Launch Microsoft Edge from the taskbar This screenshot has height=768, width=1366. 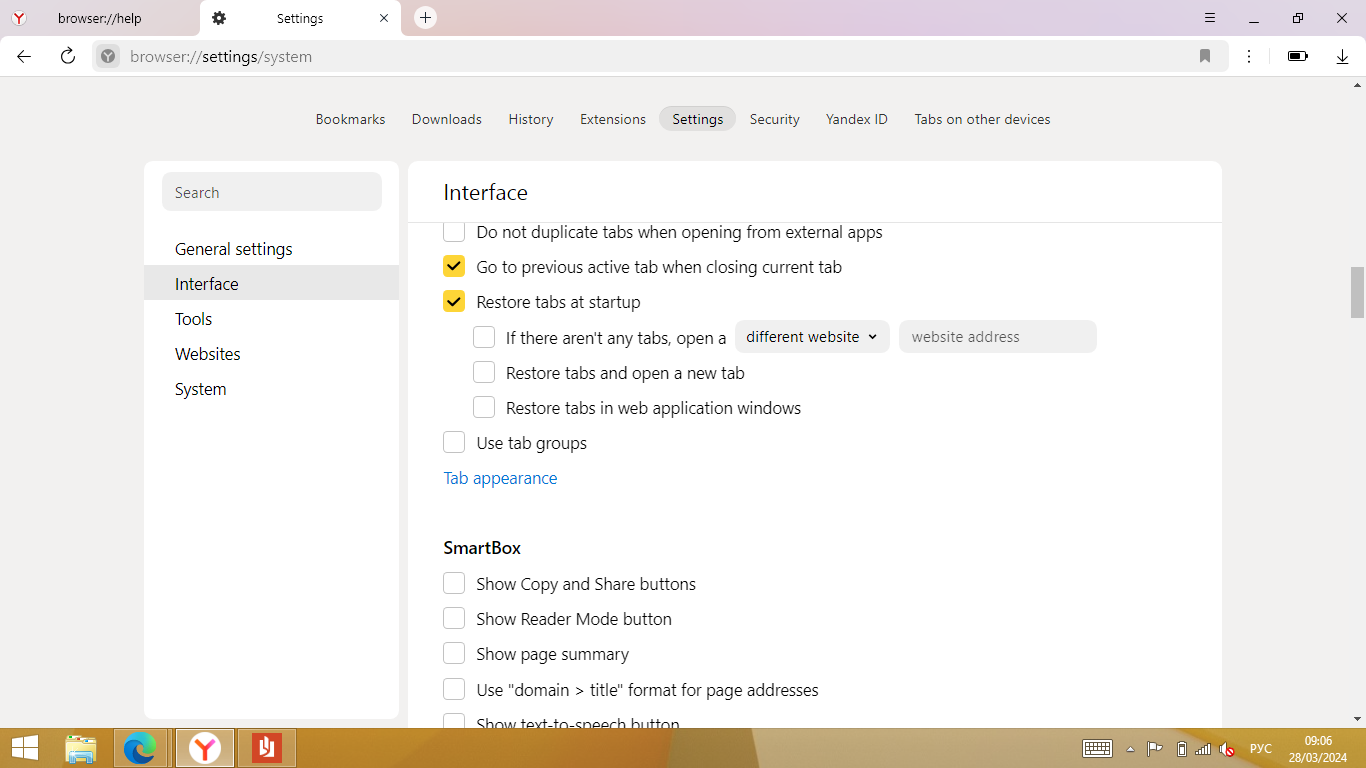click(140, 748)
